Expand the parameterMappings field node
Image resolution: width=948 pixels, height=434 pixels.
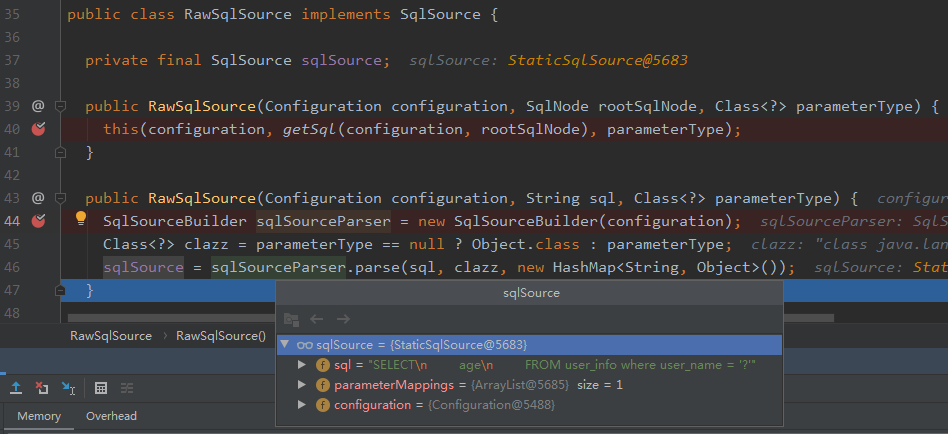(303, 385)
